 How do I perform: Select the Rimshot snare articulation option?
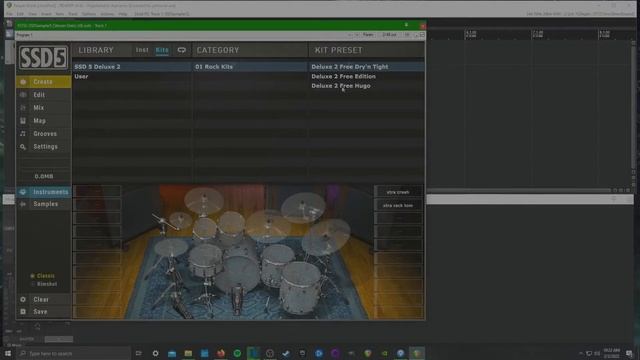pos(44,284)
